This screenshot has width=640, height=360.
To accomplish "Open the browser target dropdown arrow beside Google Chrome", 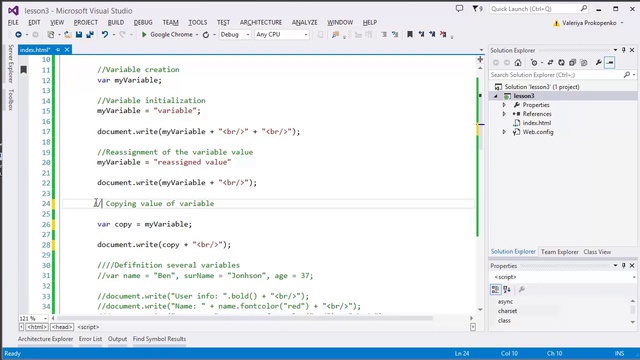I will pyautogui.click(x=197, y=35).
